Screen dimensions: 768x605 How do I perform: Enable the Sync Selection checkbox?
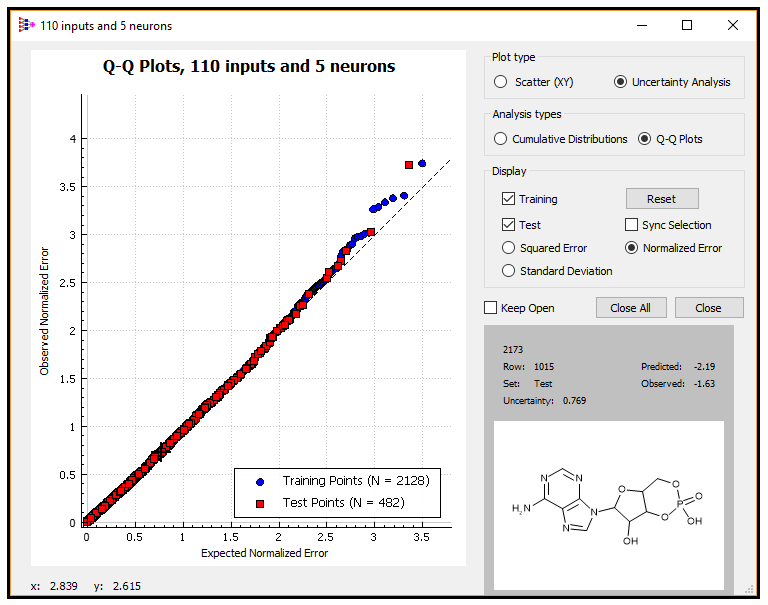pyautogui.click(x=631, y=224)
